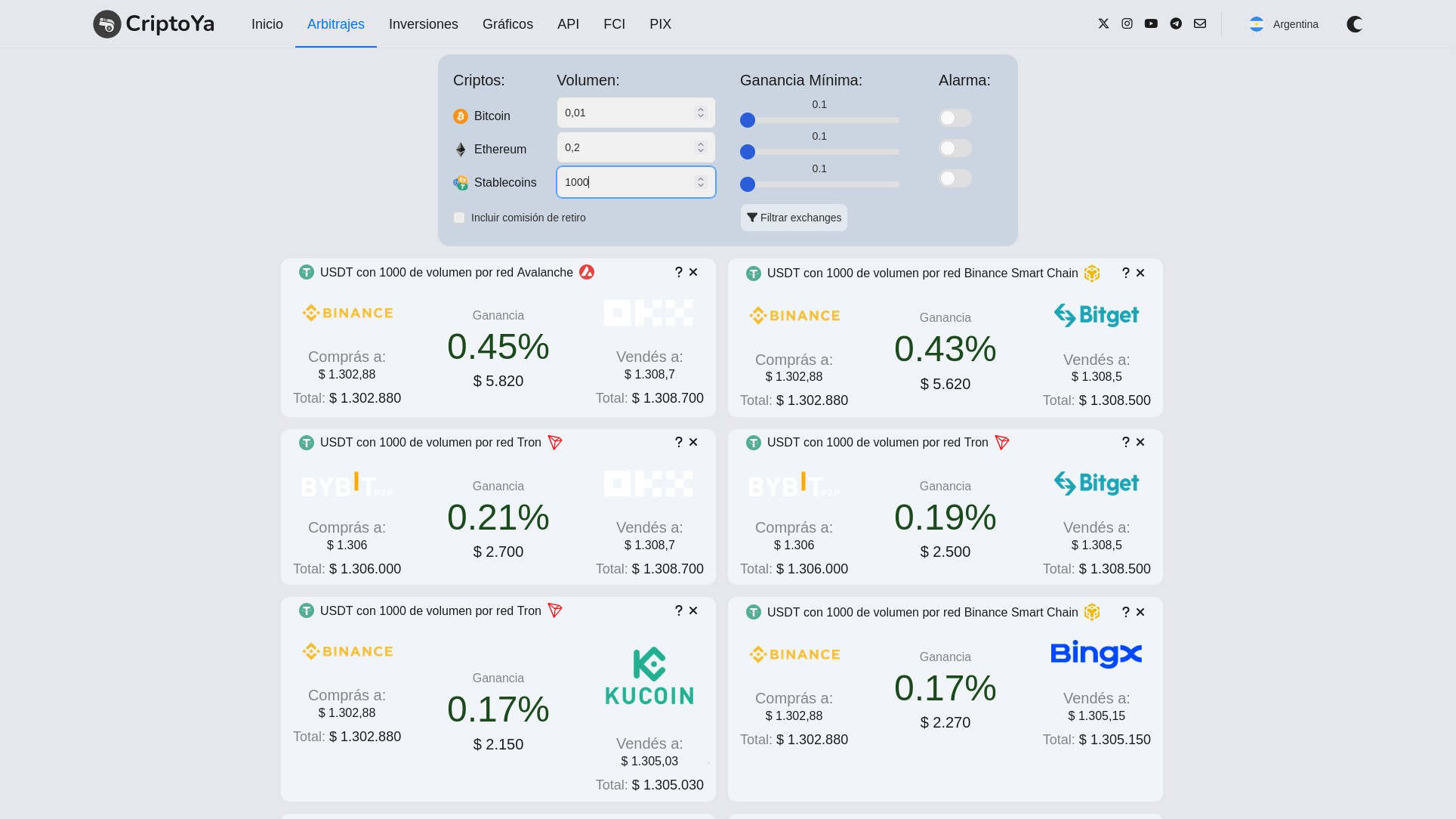Click the CriptoYa logo
The image size is (1456, 819).
154,24
